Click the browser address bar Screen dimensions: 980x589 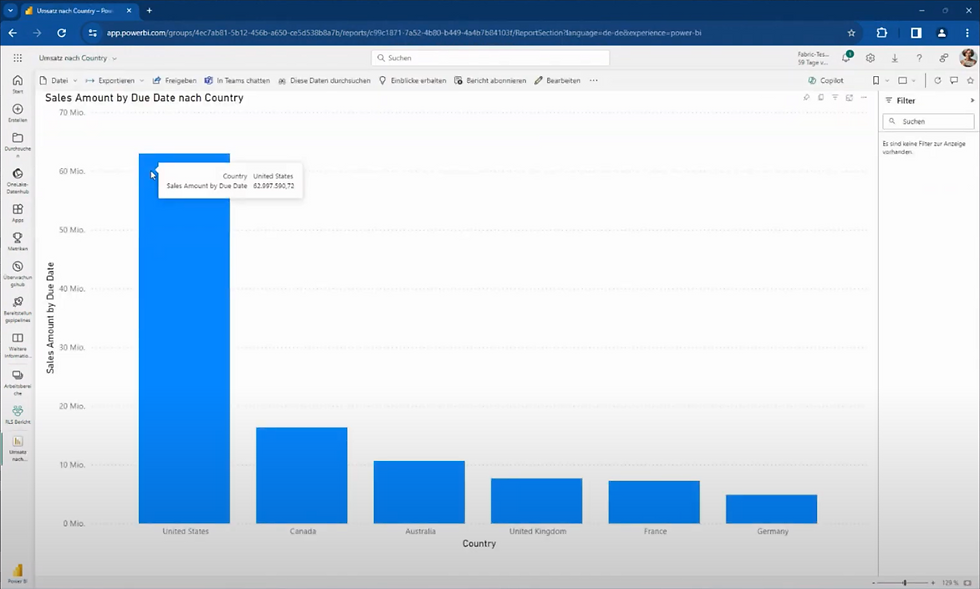(472, 33)
